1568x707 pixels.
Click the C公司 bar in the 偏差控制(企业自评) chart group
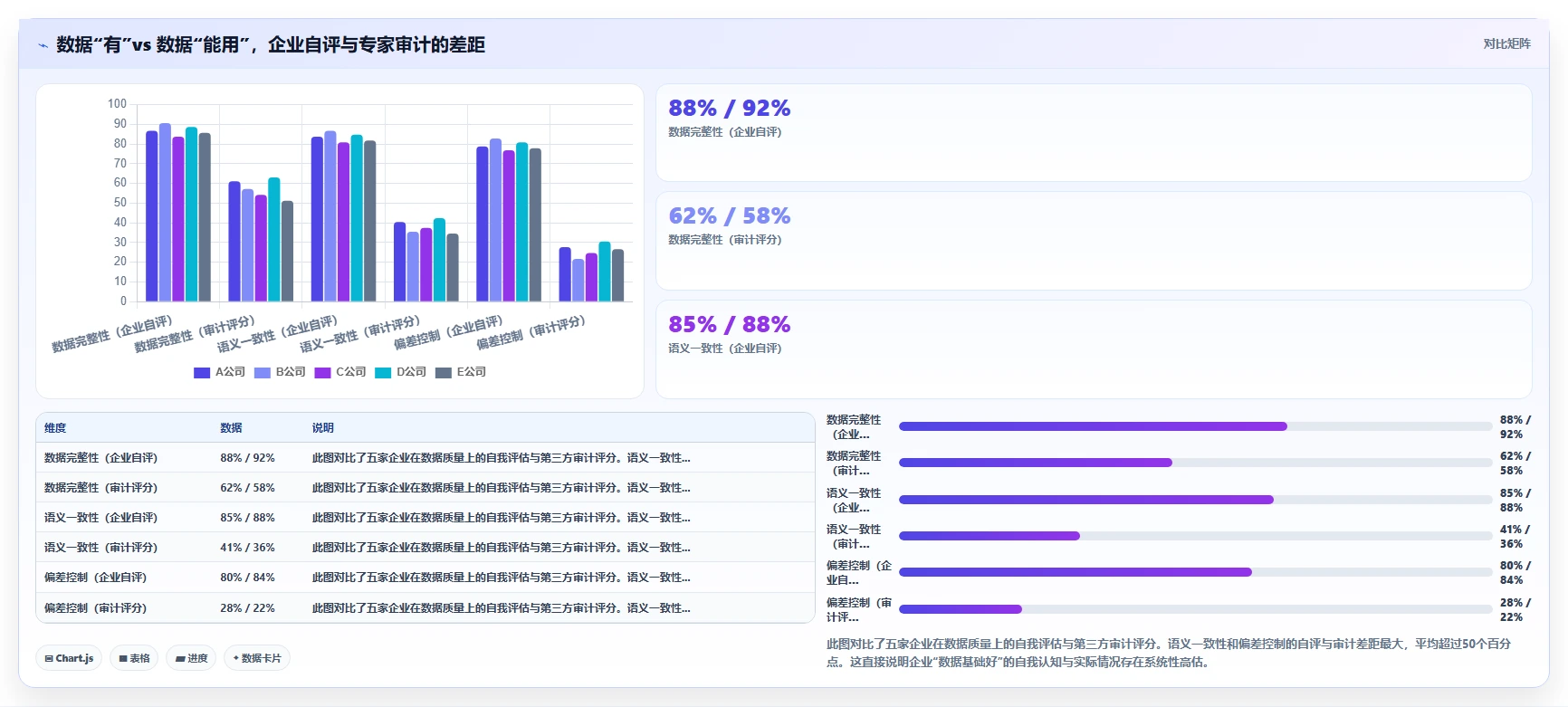click(x=509, y=226)
